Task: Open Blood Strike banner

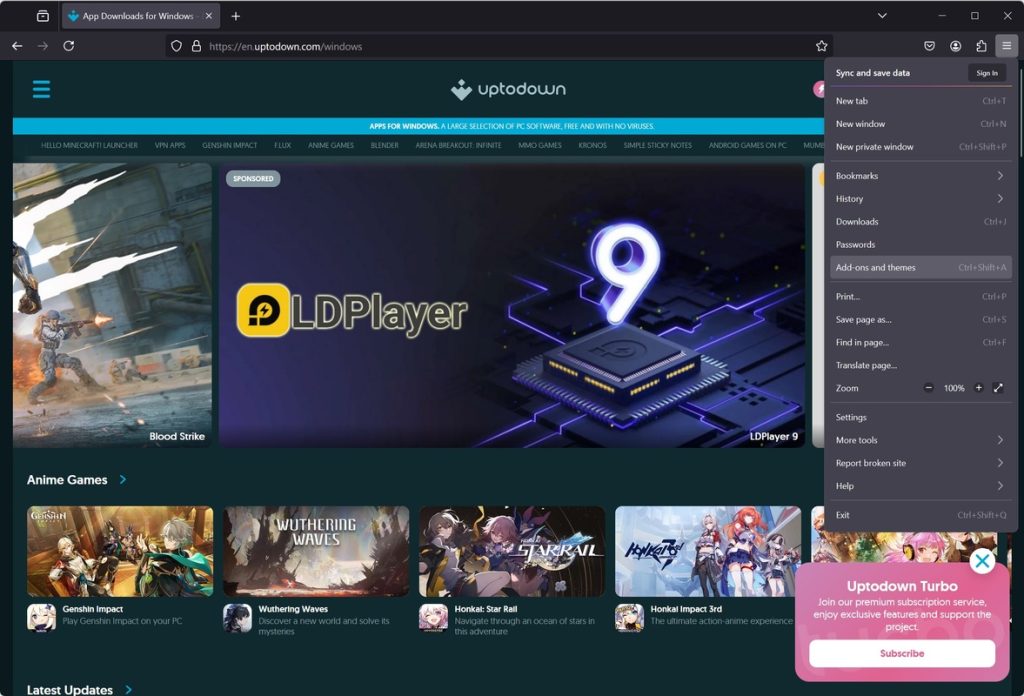Action: [x=112, y=305]
